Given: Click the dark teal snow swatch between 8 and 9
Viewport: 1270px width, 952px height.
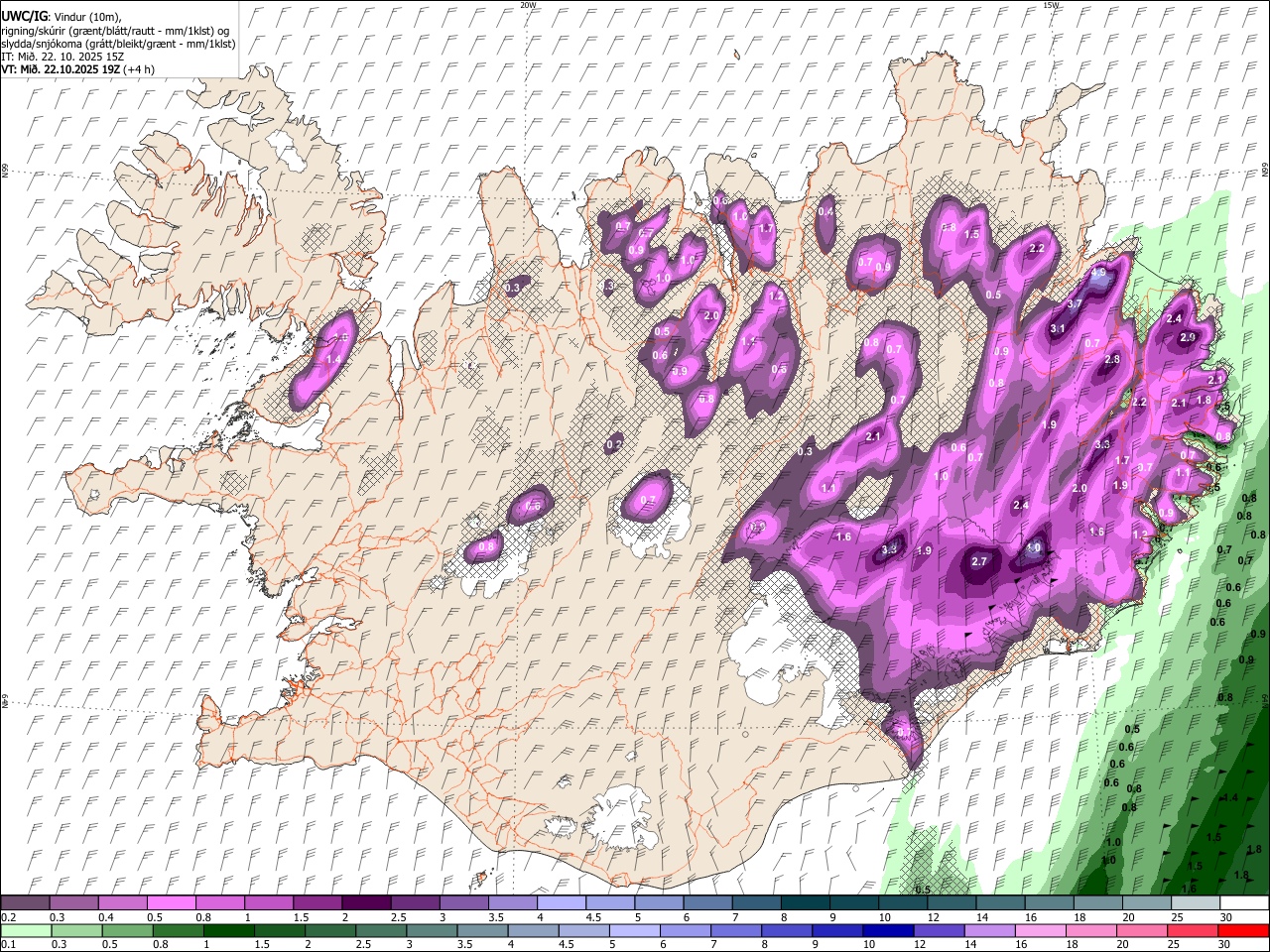Looking at the screenshot, I should tap(805, 903).
